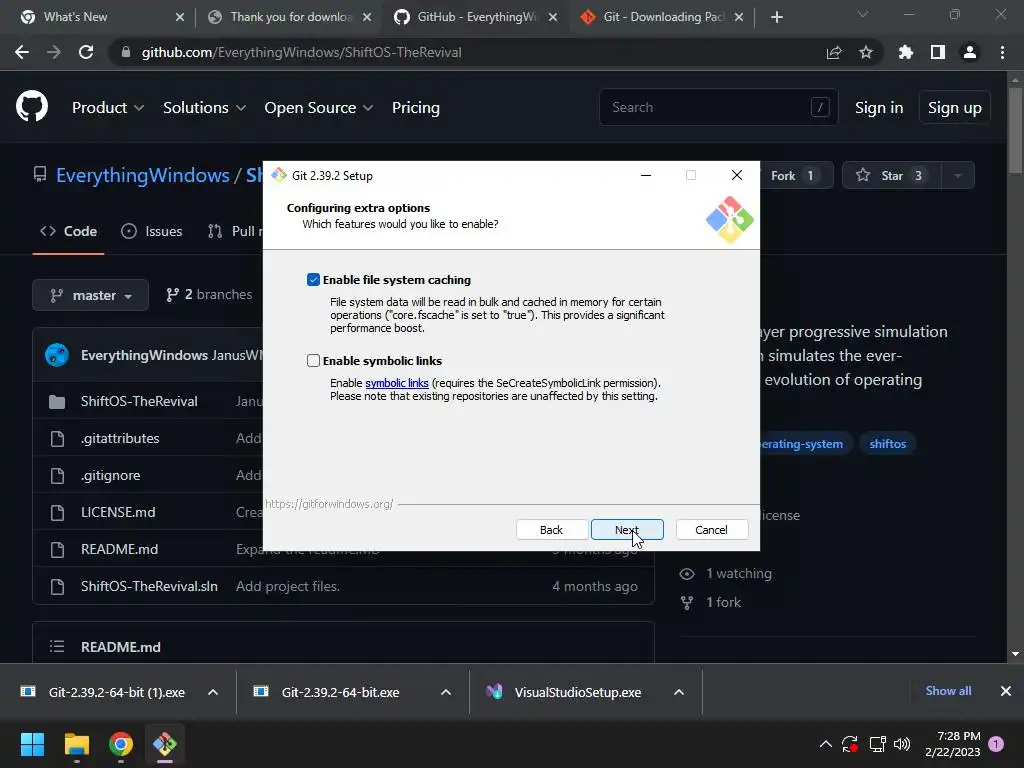Cancel the Git Setup installer
The width and height of the screenshot is (1024, 768).
[711, 530]
